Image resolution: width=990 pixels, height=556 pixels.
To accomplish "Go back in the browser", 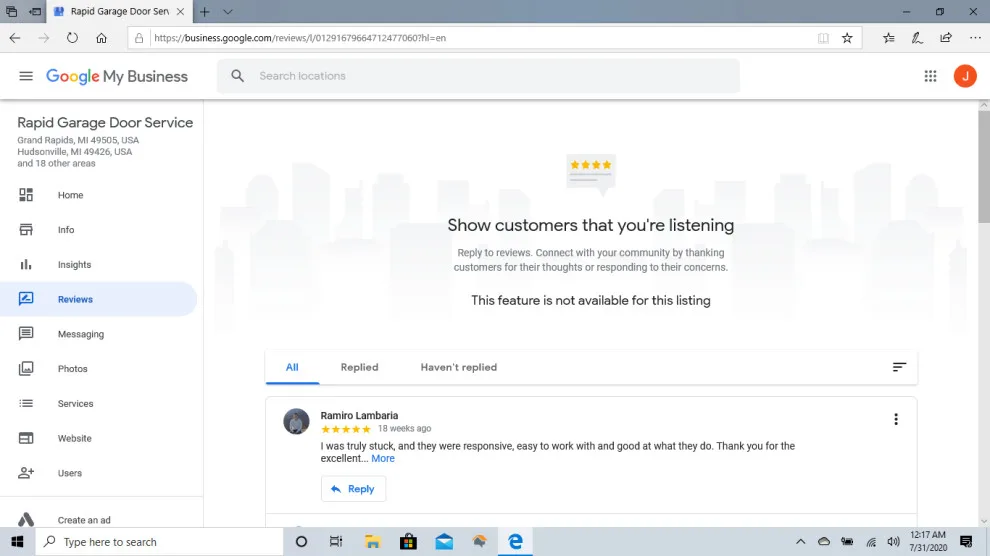I will [15, 38].
